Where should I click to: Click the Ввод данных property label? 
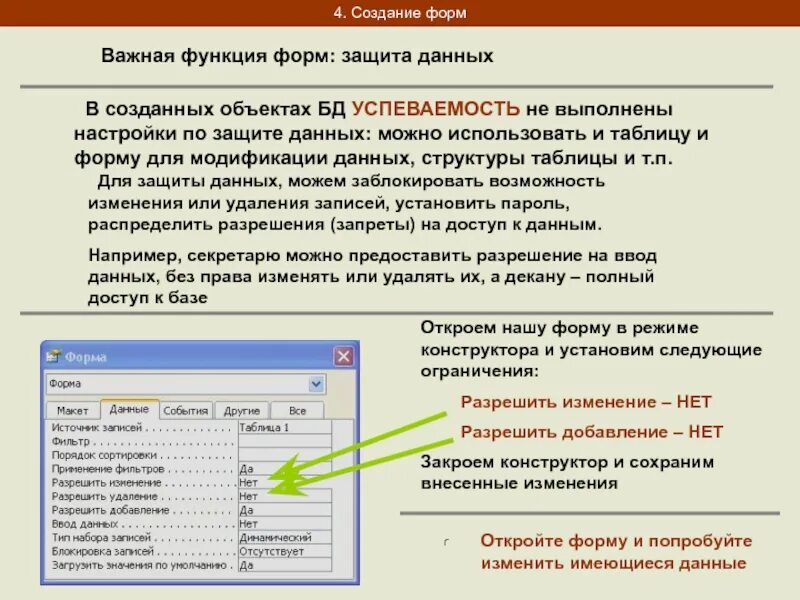click(85, 524)
